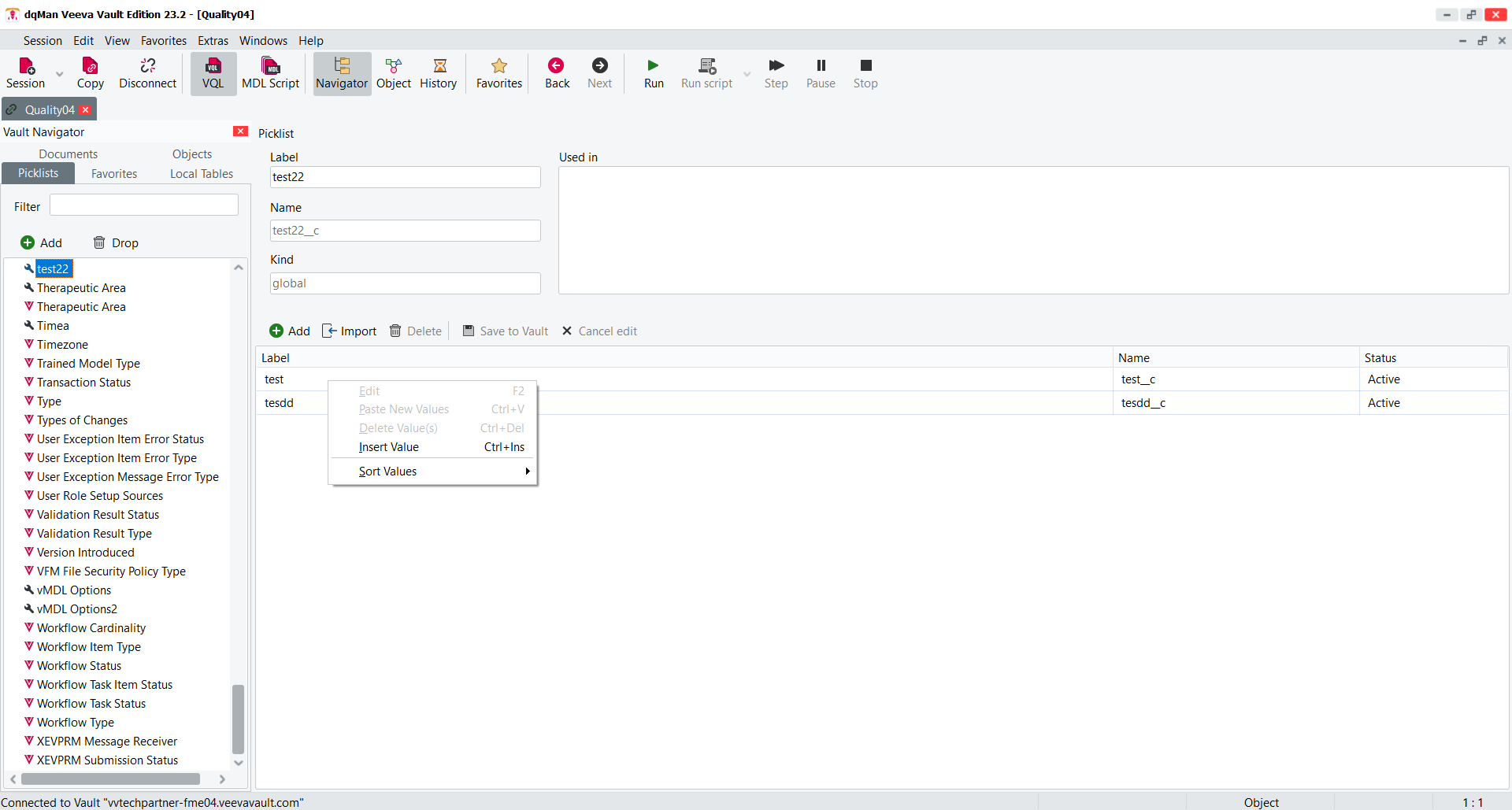The height and width of the screenshot is (810, 1512).
Task: Switch to the navigator Favorites tab
Action: [x=114, y=174]
